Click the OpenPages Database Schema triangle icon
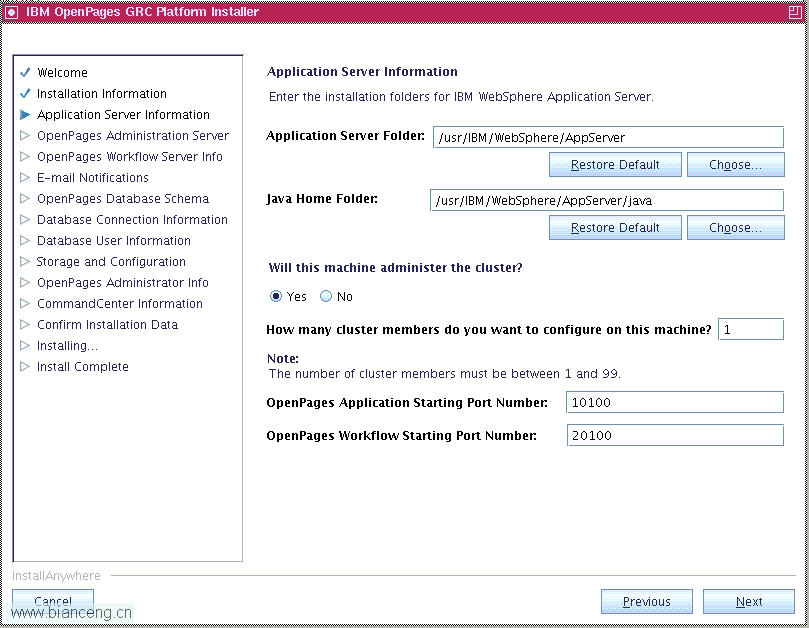809x628 pixels. click(x=24, y=199)
